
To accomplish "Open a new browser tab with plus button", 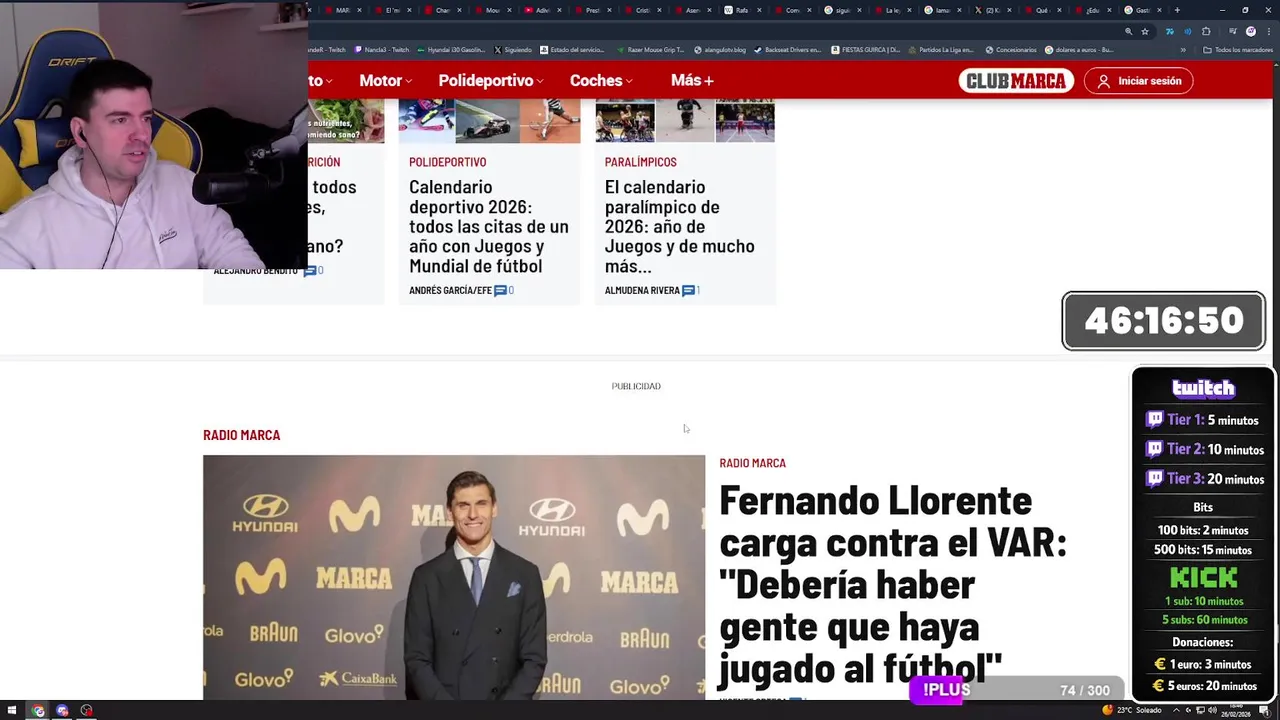I will click(1177, 11).
